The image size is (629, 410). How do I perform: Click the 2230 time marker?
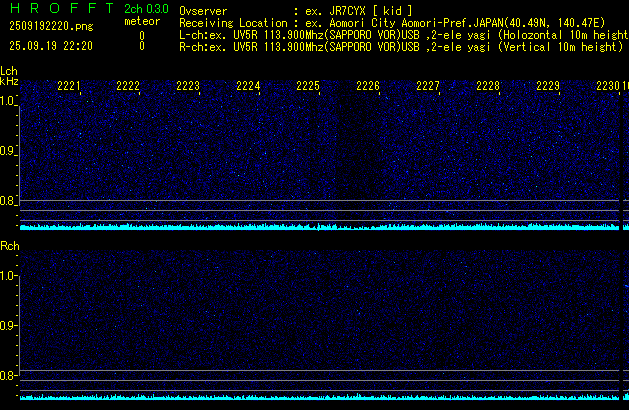(607, 87)
